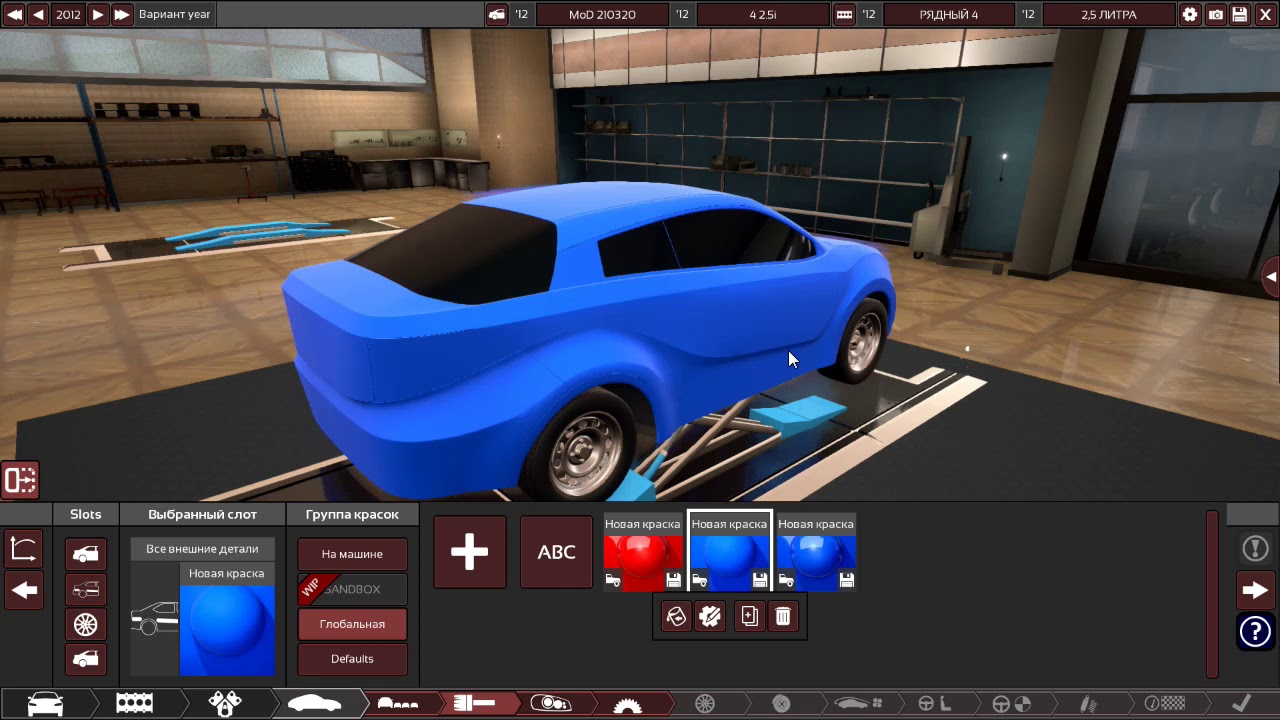Open the car model icon in top bar
1280x720 pixels.
point(497,14)
